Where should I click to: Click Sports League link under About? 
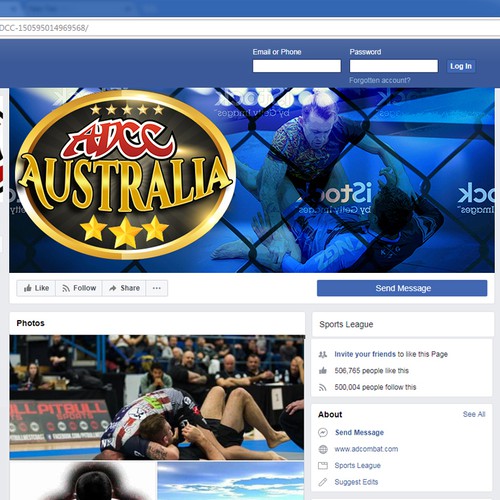(357, 465)
